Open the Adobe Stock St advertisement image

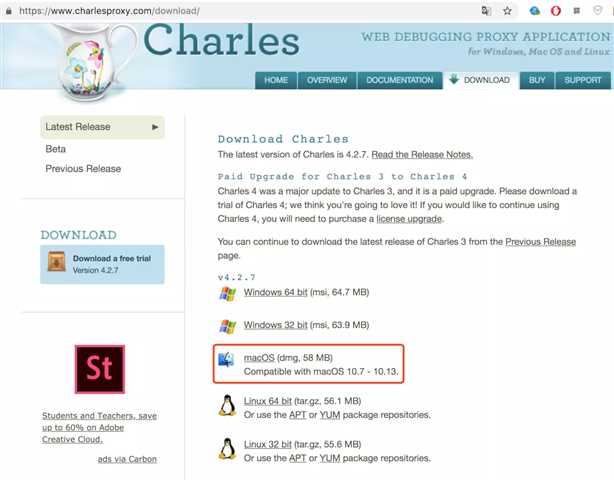pyautogui.click(x=100, y=369)
